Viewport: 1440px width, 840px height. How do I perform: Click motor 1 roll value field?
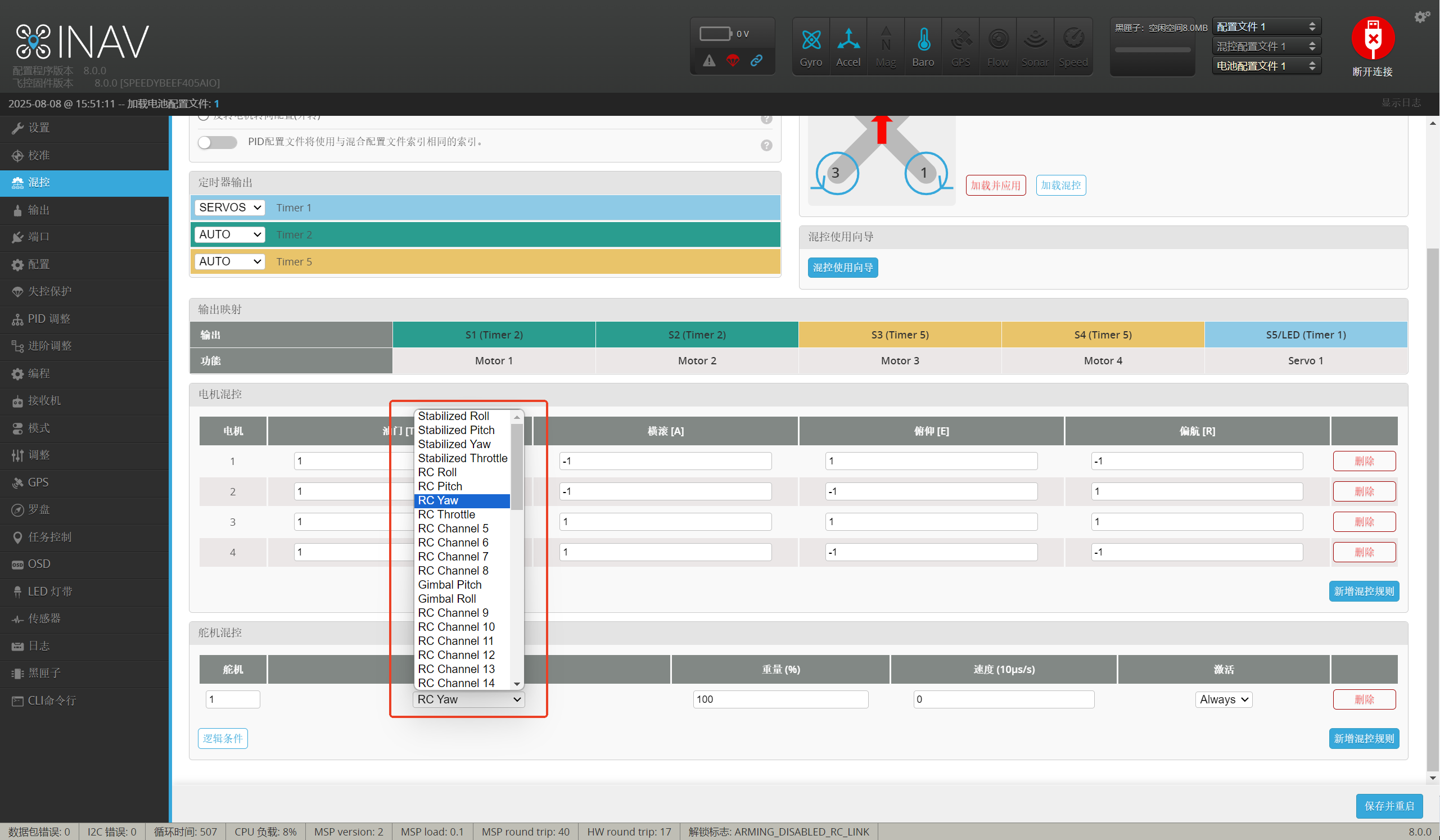[x=665, y=461]
